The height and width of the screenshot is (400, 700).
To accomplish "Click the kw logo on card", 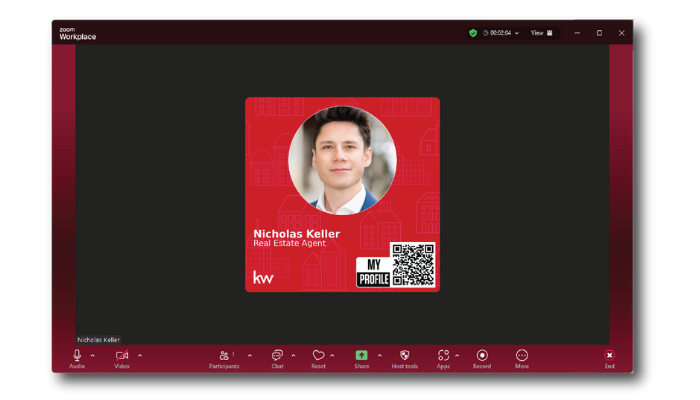I will [263, 277].
